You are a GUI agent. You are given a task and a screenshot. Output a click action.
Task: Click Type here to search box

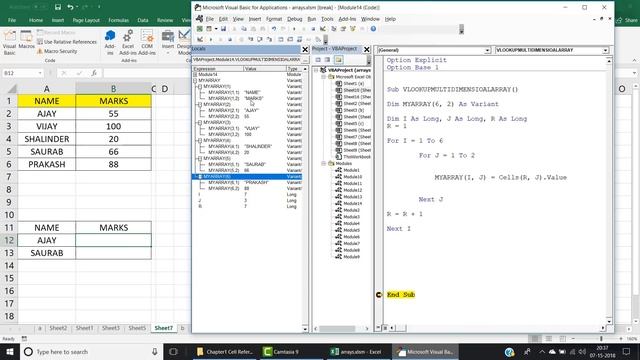point(91,352)
